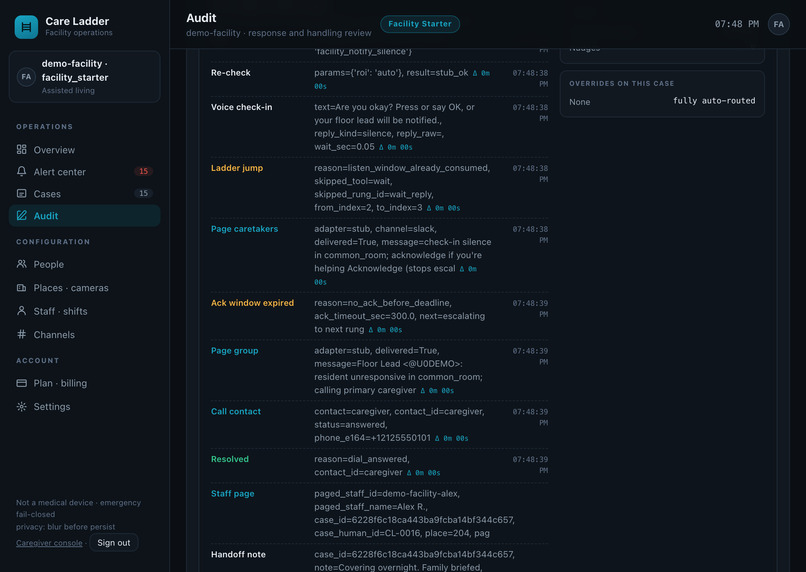Click the Re-check 07:48:38 timestamp
Screen dimensions: 806x572
530,78
